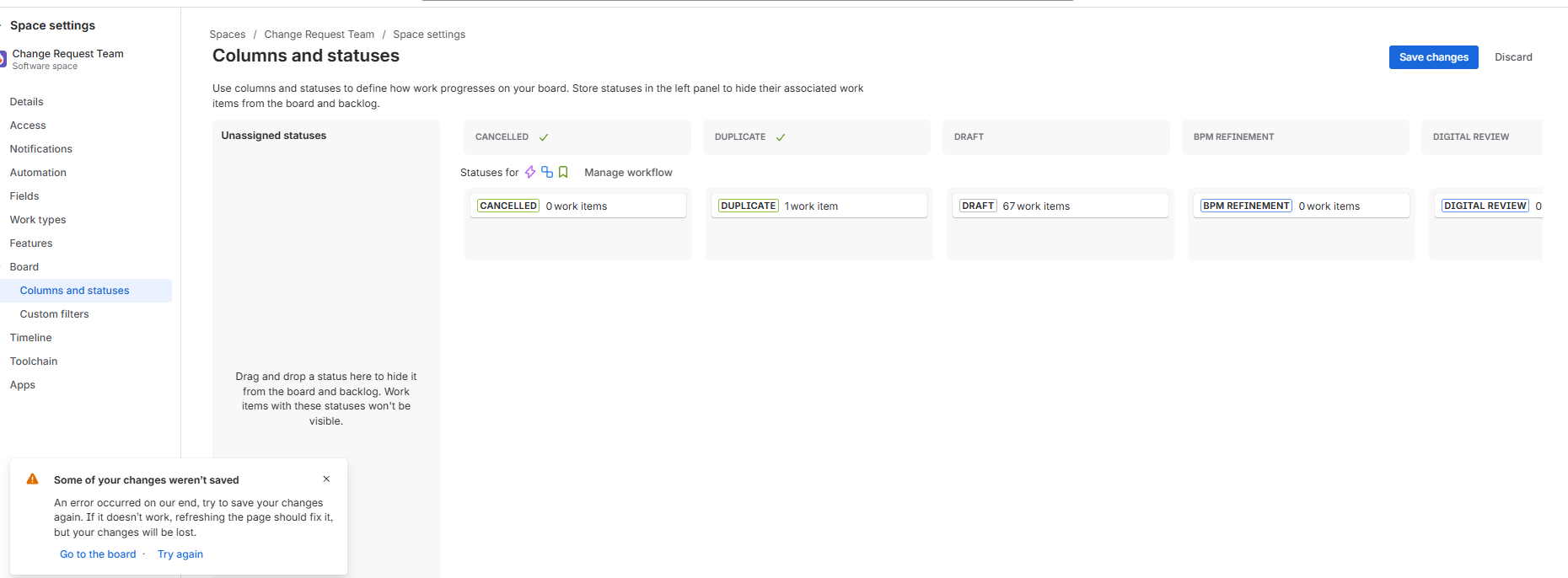The width and height of the screenshot is (1568, 578).
Task: Open Space settings breadcrumb
Action: pos(429,35)
